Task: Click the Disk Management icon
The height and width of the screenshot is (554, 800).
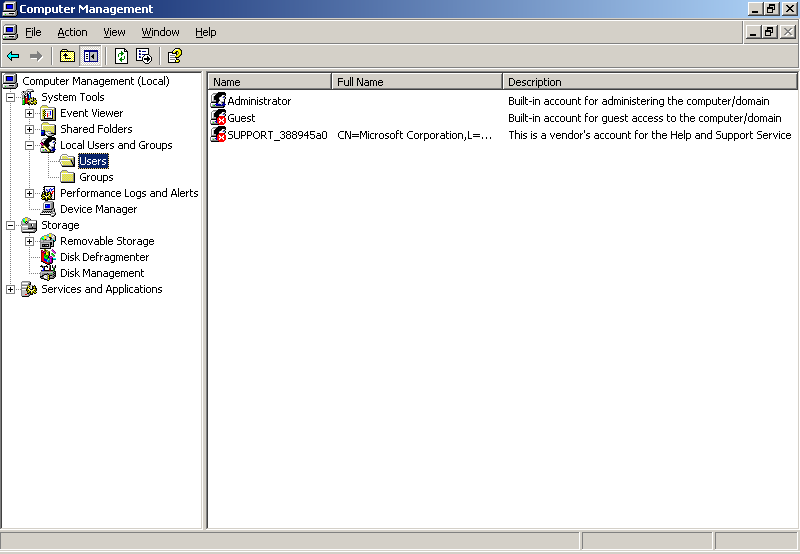Action: click(48, 273)
